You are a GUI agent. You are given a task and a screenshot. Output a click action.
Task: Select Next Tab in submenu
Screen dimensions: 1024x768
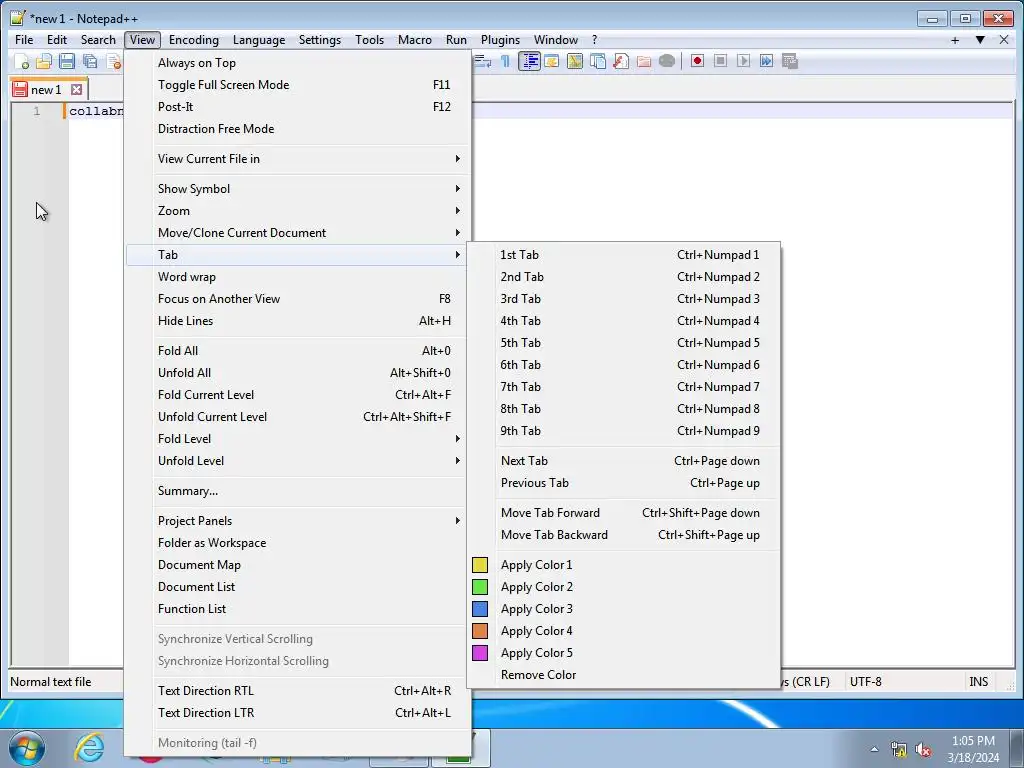(624, 461)
